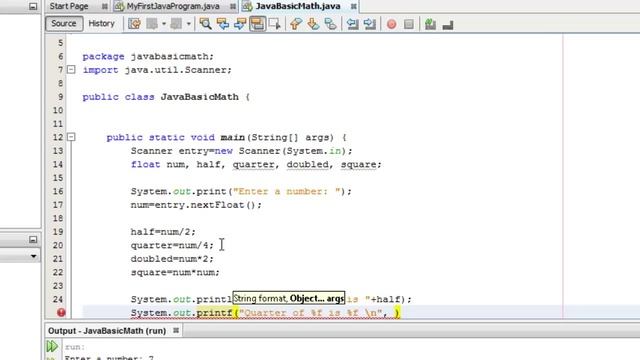Select the JavaBasicMath.java tab

pos(298,6)
